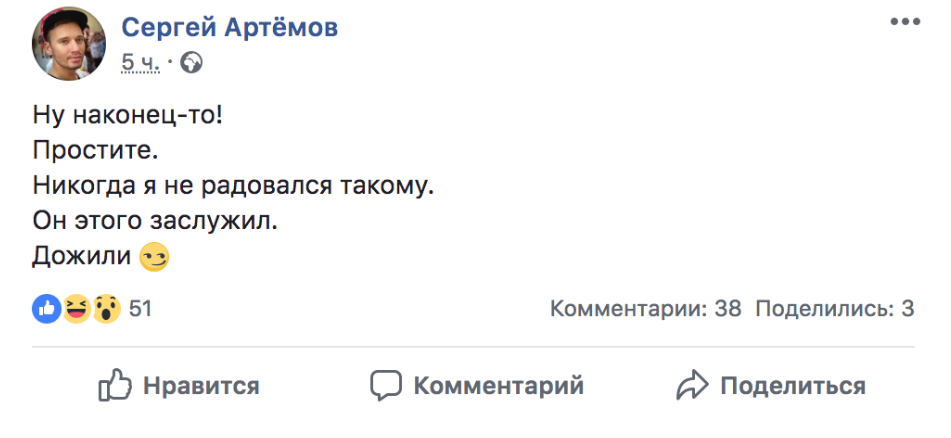Click the thumbs-up outline icon
Screen dimensions: 951x438
(x=115, y=385)
